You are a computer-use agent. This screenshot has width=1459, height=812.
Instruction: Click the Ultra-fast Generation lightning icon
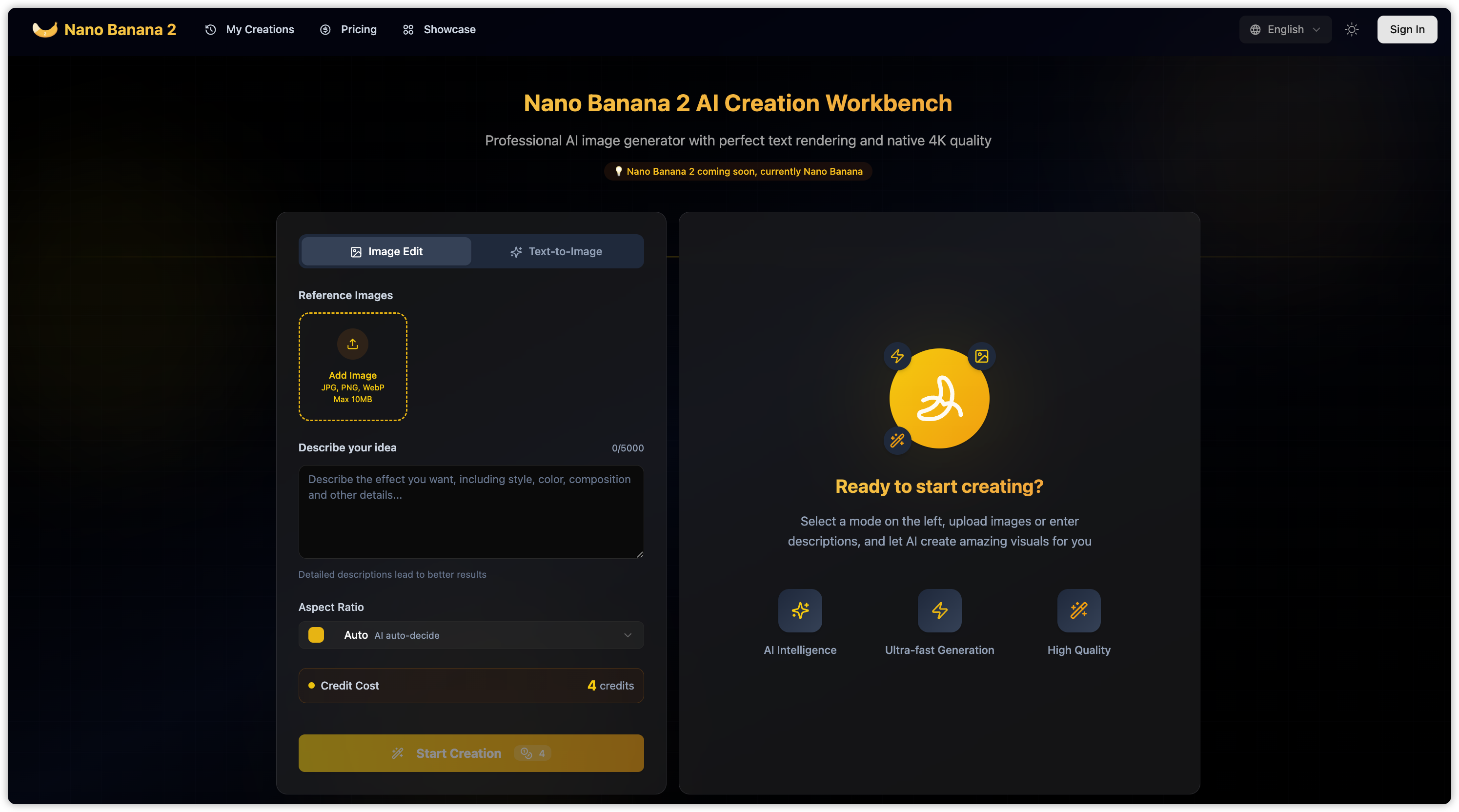tap(939, 610)
